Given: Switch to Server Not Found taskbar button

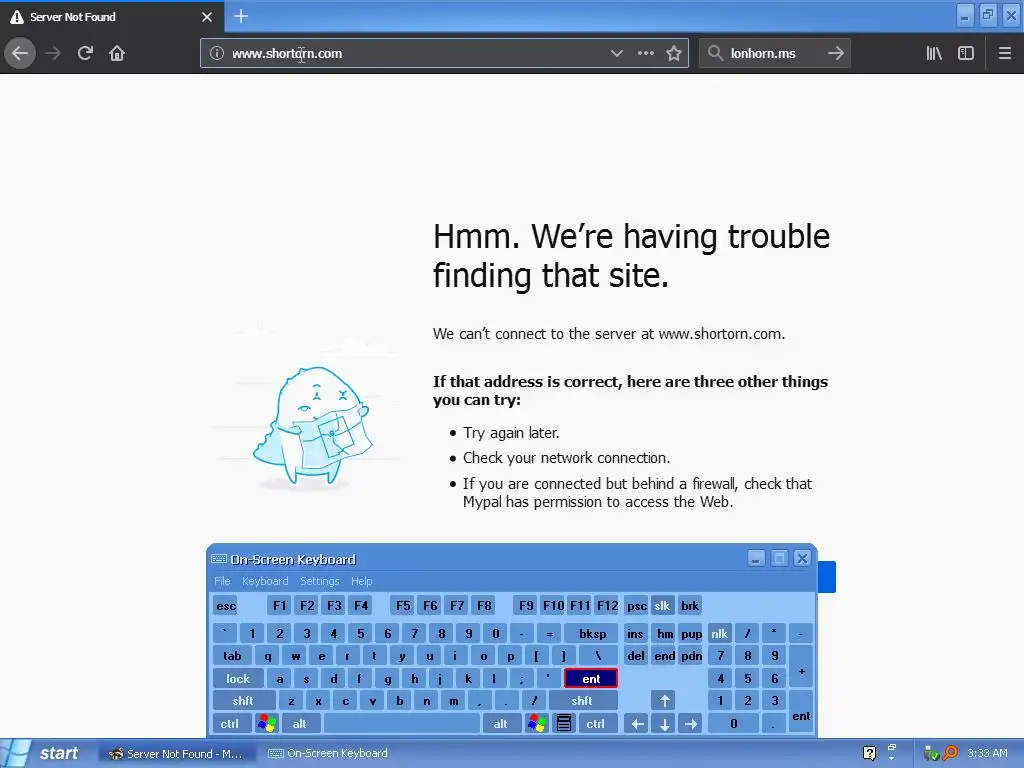Looking at the screenshot, I should point(176,754).
